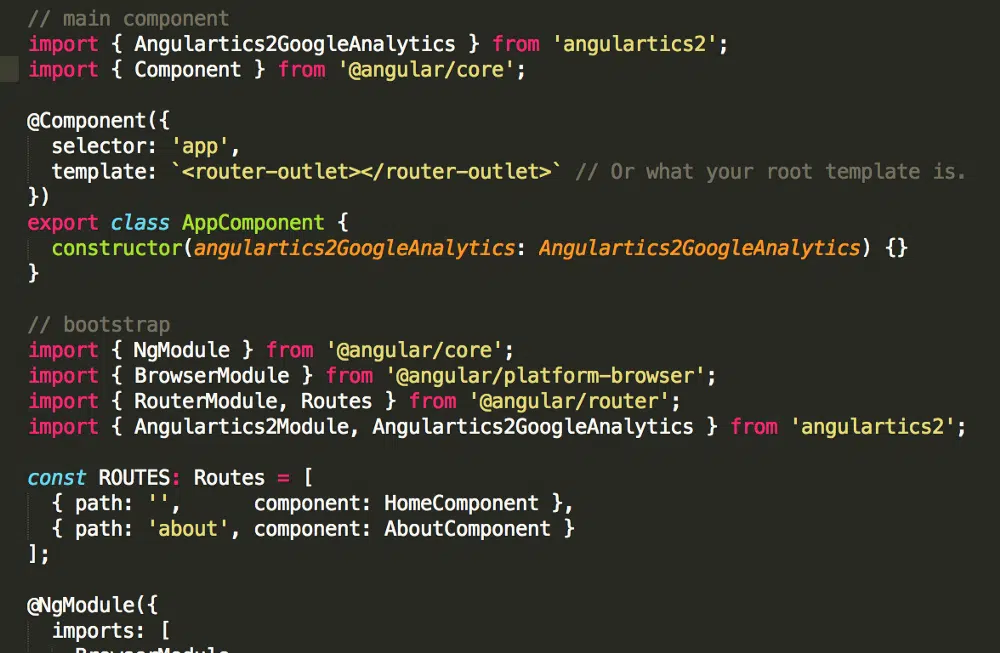
Task: Click the 'app' selector string
Action: [200, 146]
